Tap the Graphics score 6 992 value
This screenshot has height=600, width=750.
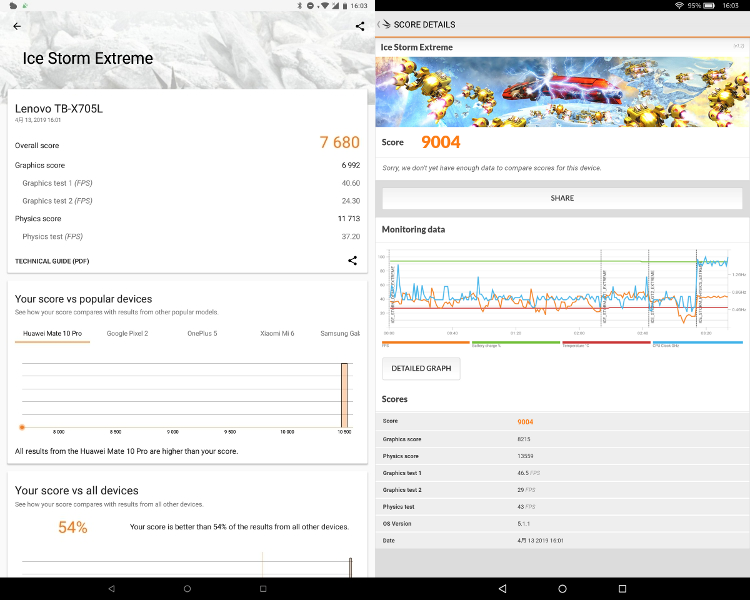click(351, 165)
